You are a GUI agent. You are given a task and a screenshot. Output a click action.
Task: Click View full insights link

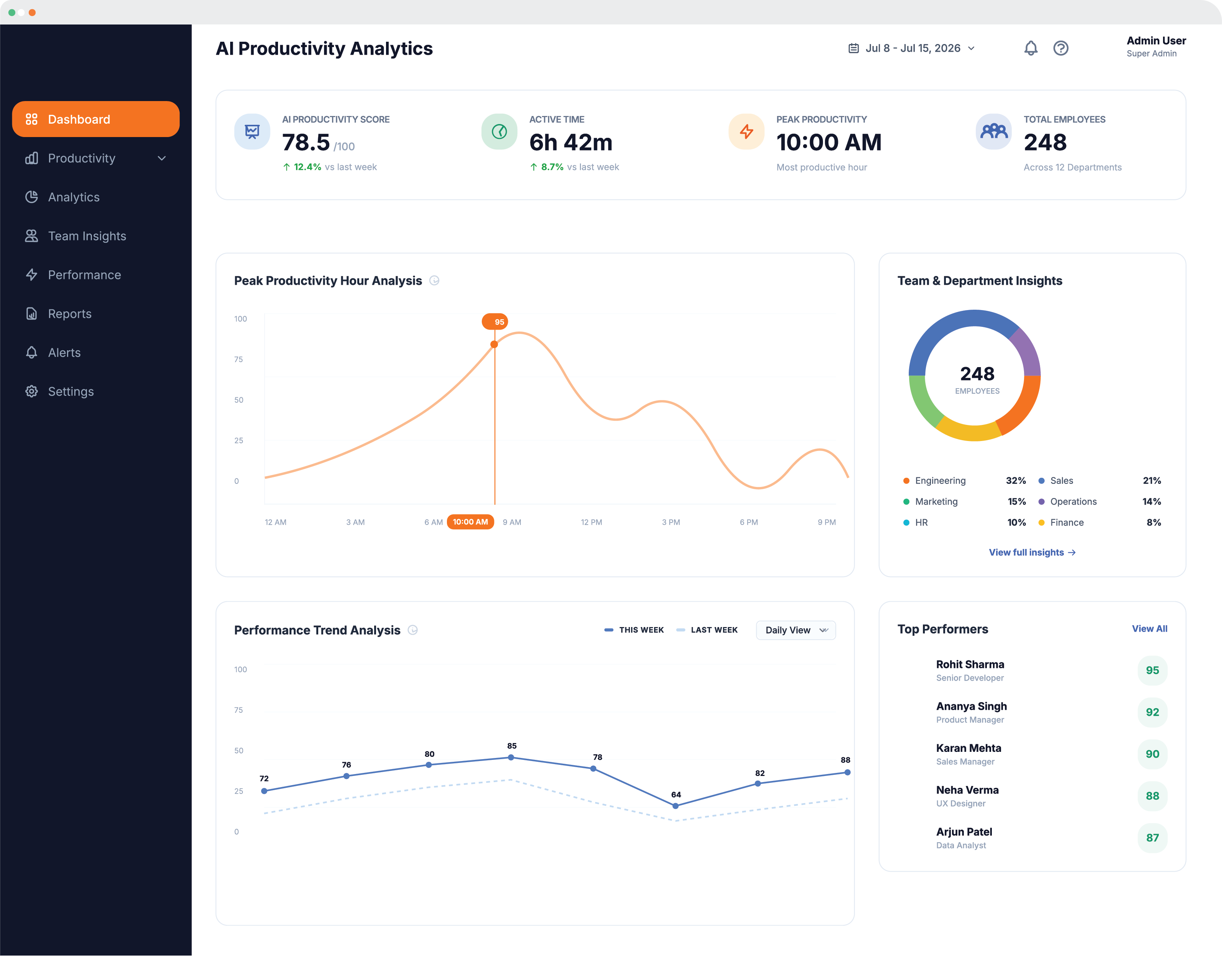tap(1032, 552)
